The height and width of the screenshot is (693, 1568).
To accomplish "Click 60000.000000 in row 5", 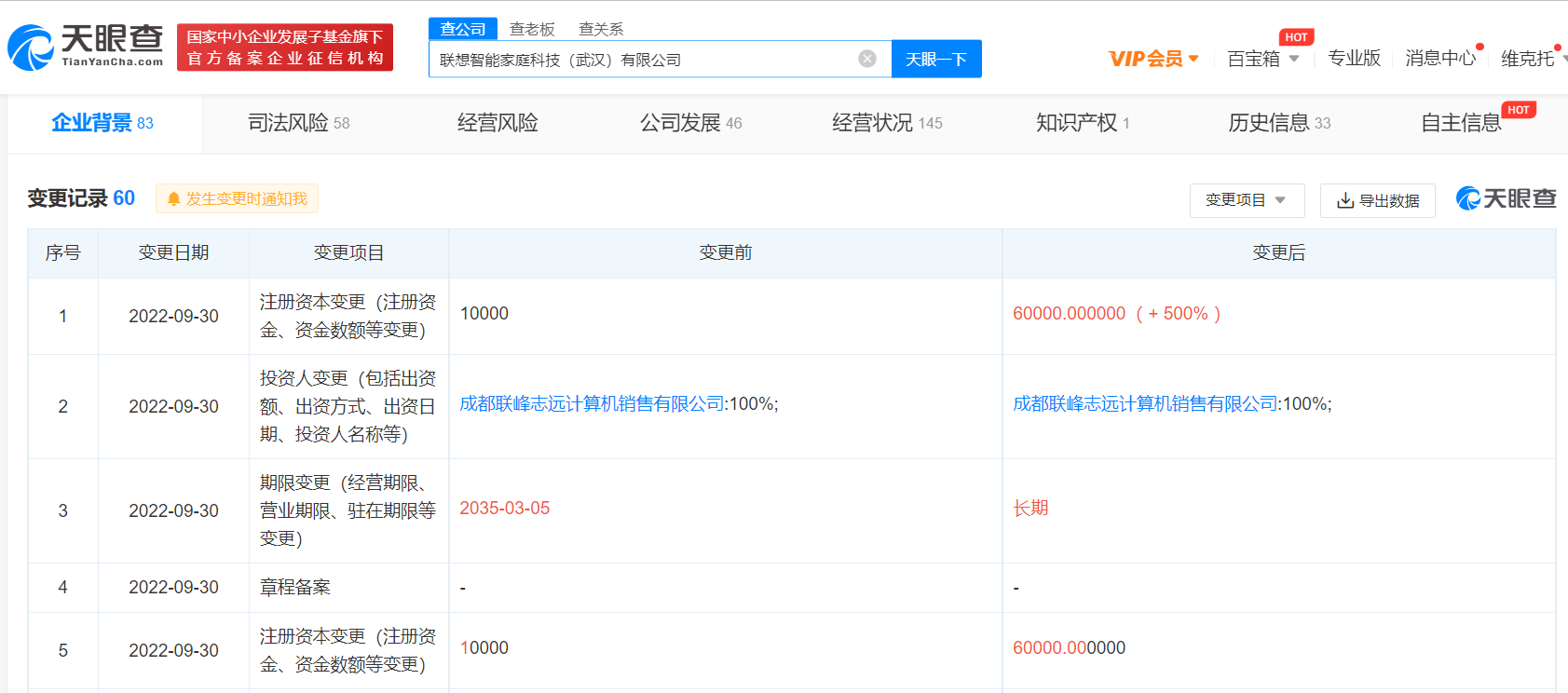I will click(x=1069, y=648).
